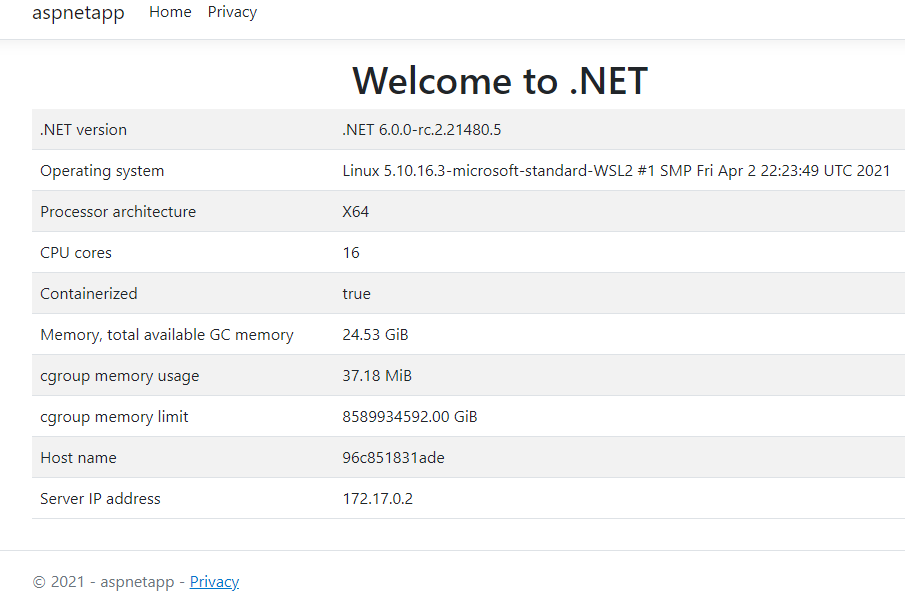
Task: Open the Privacy page from navbar
Action: pyautogui.click(x=231, y=12)
